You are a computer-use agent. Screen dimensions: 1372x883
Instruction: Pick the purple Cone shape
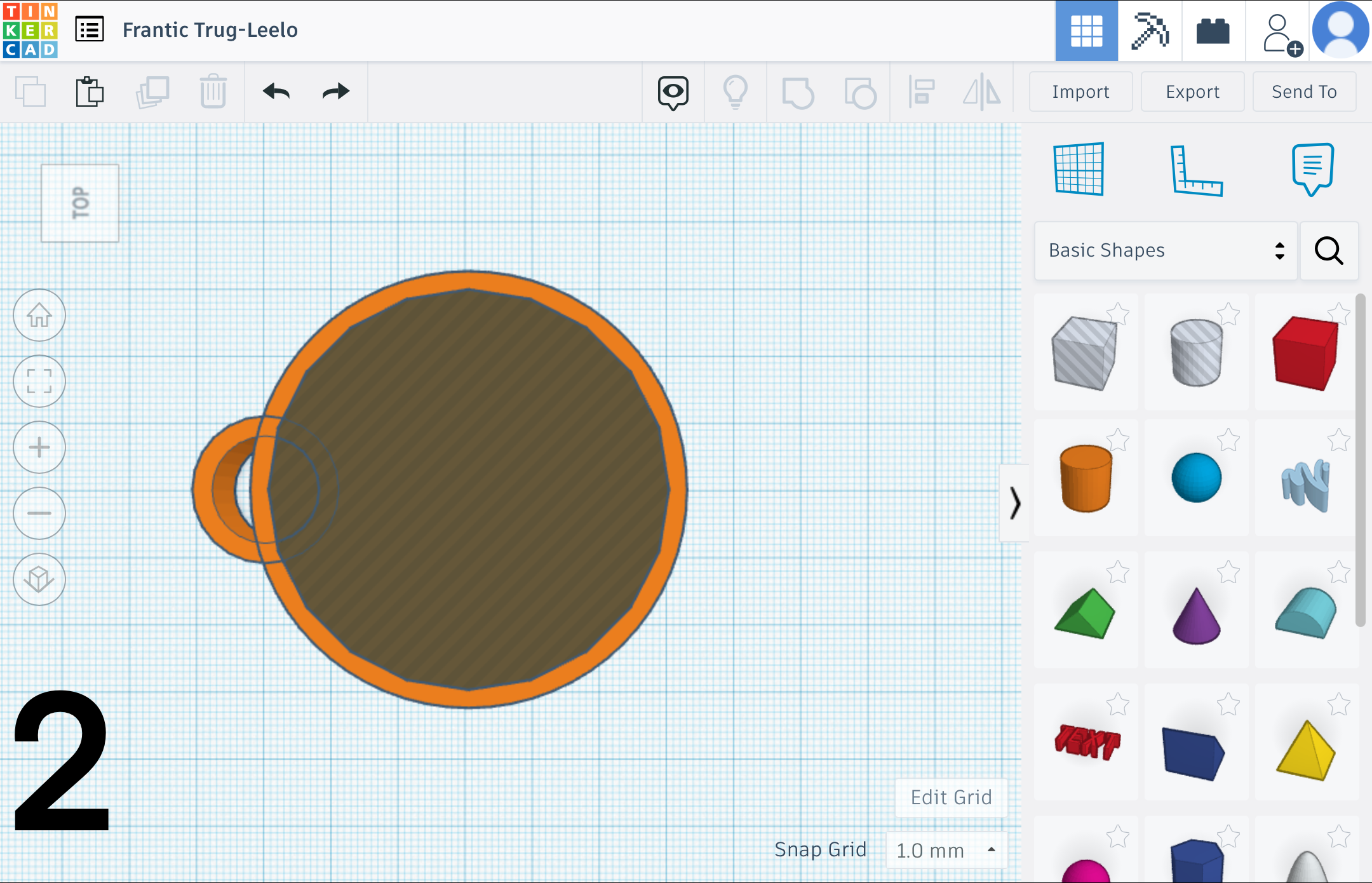1196,615
